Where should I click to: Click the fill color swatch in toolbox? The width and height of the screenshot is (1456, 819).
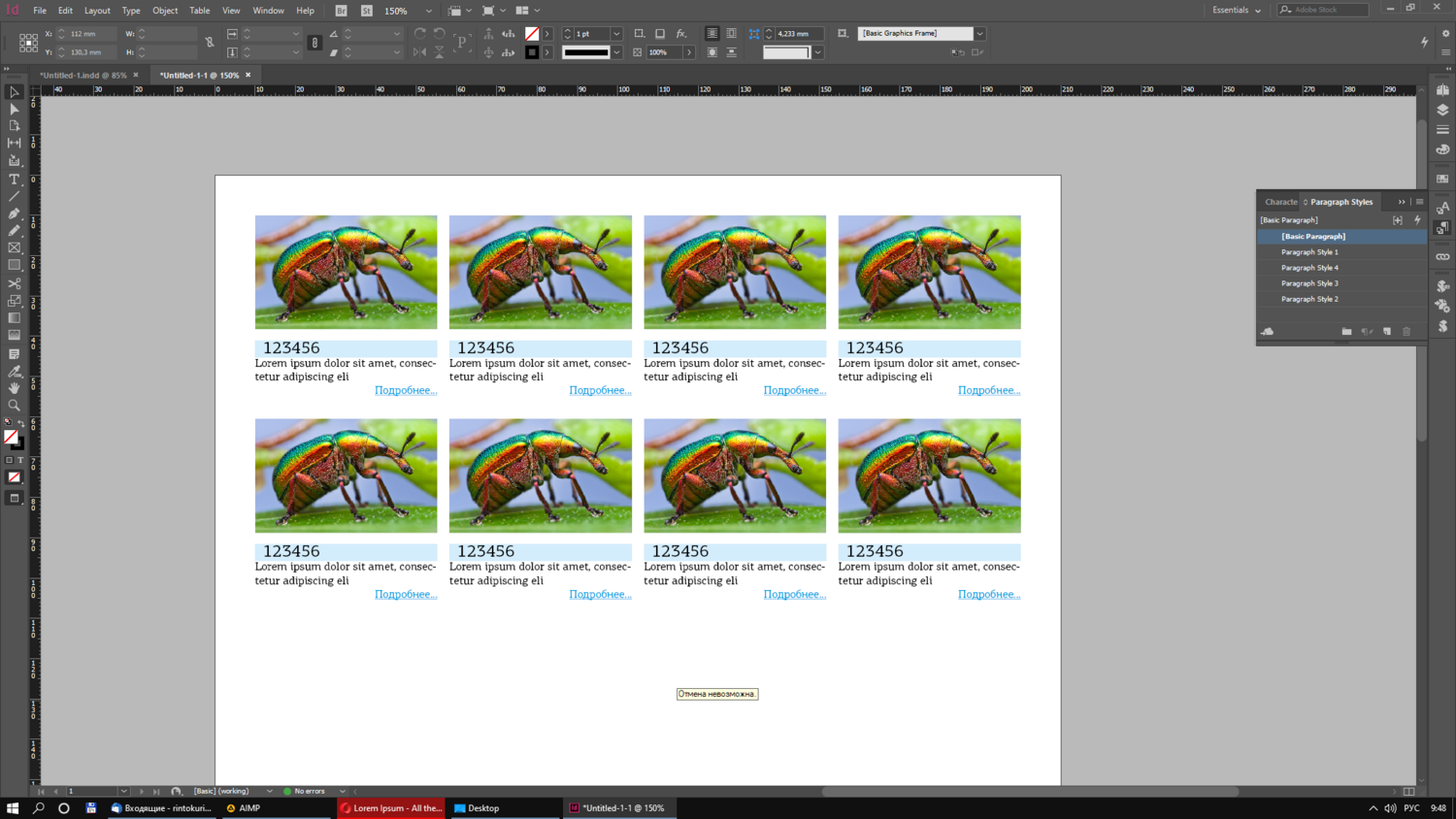11,437
